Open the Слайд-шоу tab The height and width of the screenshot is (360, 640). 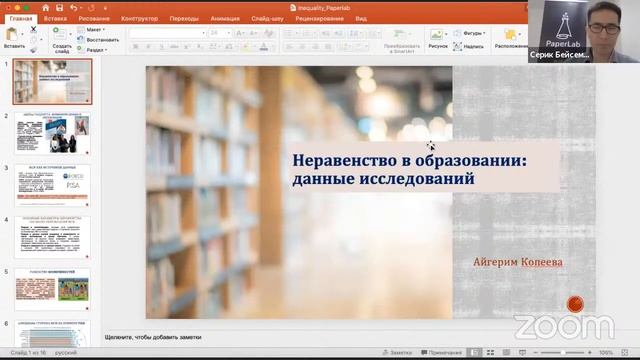pos(267,19)
